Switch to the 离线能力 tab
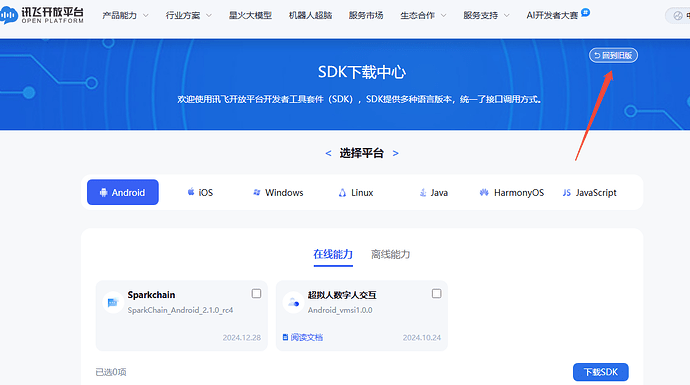 [390, 254]
